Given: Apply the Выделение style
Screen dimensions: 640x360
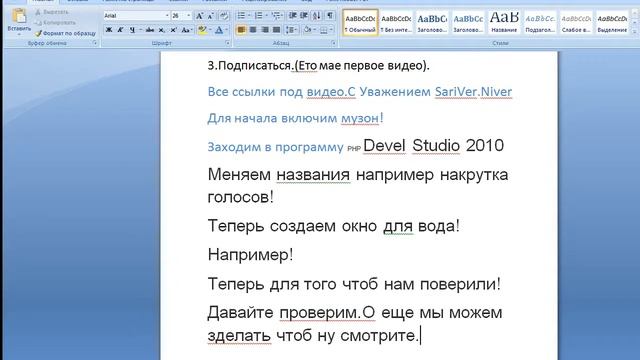Looking at the screenshot, I should coord(612,22).
